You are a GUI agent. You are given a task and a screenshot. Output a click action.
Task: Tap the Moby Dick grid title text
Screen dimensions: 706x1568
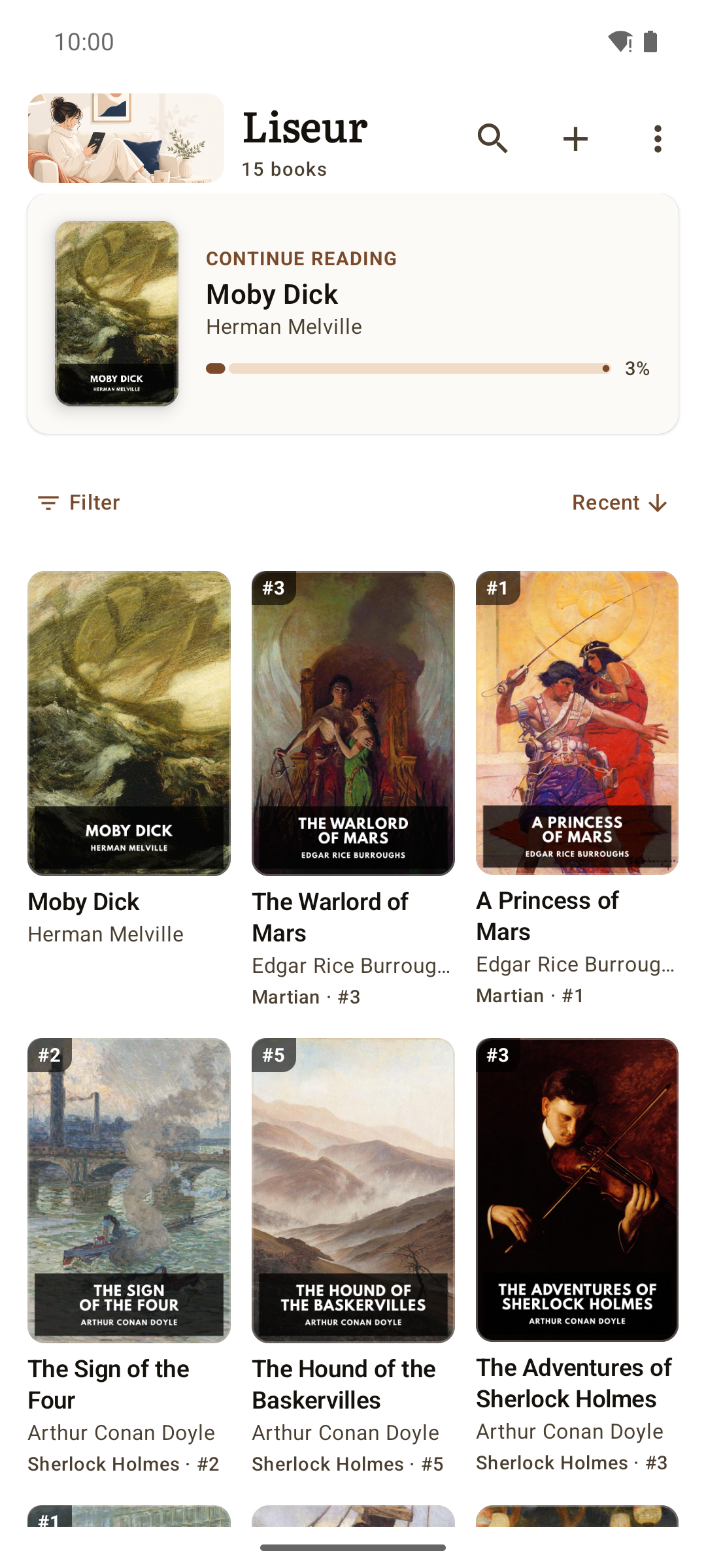84,902
